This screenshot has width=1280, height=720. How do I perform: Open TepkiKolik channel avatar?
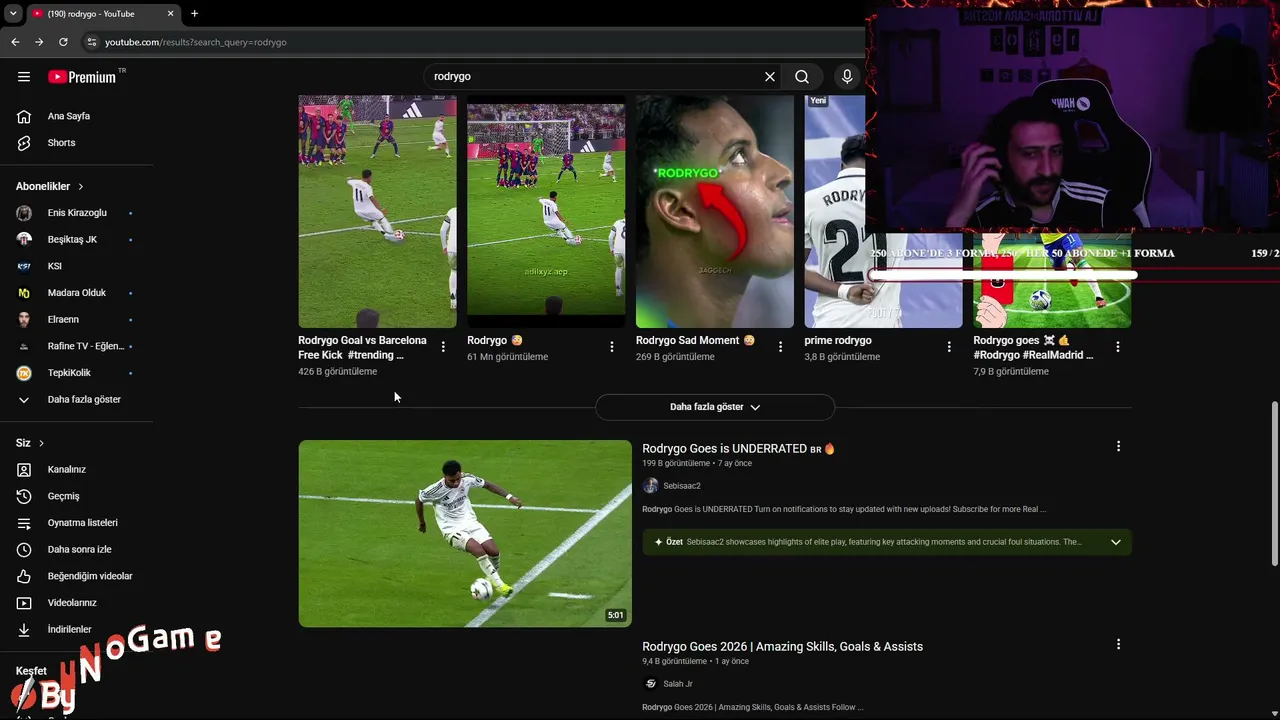pyautogui.click(x=24, y=373)
